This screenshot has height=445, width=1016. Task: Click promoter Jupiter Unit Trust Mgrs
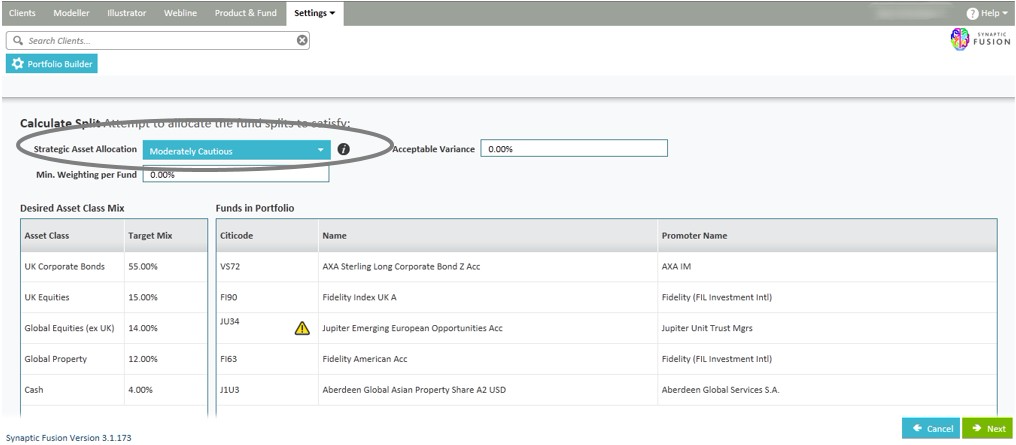707,328
